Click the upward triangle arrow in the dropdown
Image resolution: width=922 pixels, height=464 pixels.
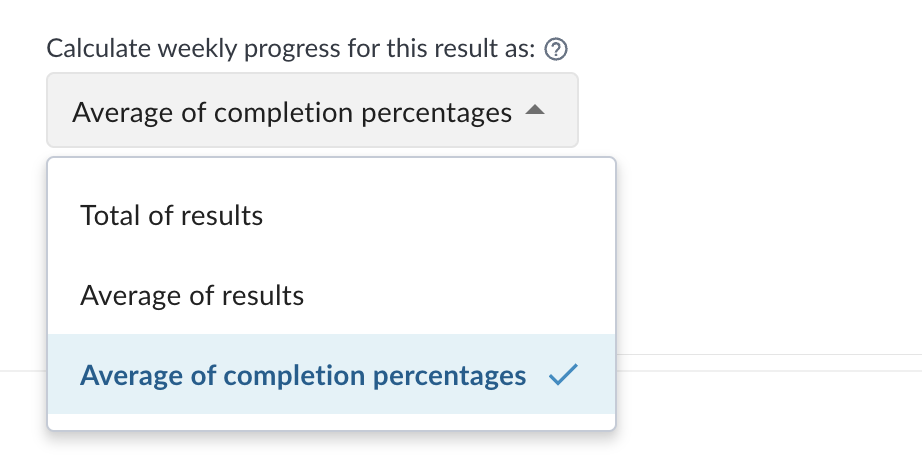click(x=535, y=109)
